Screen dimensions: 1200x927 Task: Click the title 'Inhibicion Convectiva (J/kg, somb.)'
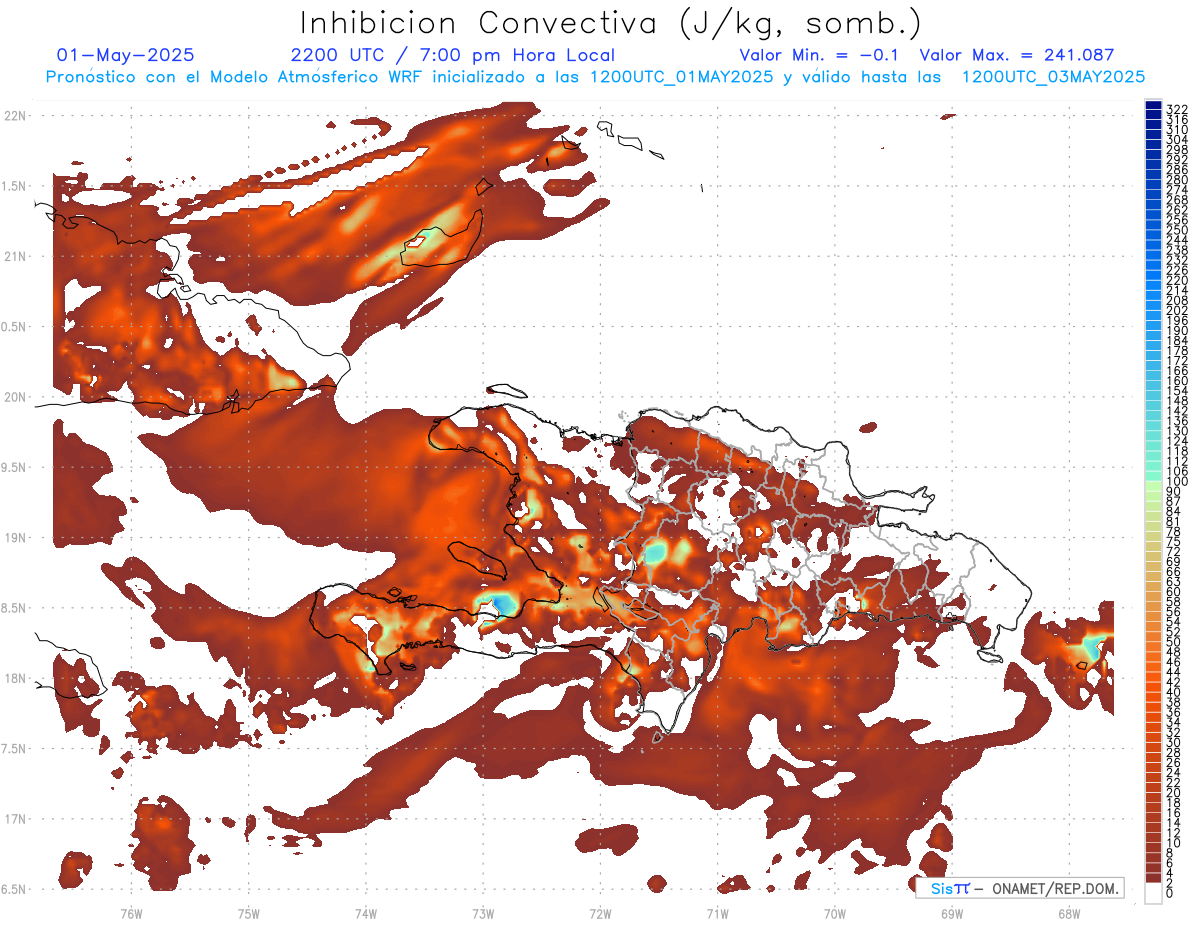[611, 23]
